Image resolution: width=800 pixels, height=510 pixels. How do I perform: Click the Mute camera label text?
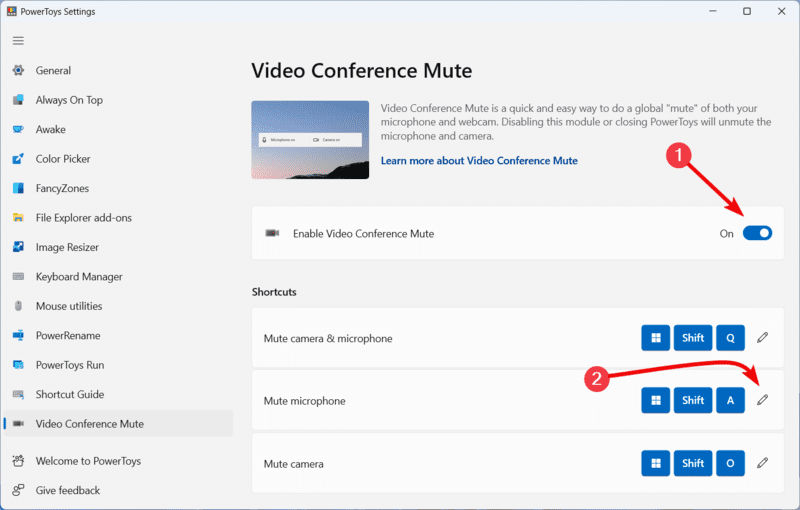(293, 464)
